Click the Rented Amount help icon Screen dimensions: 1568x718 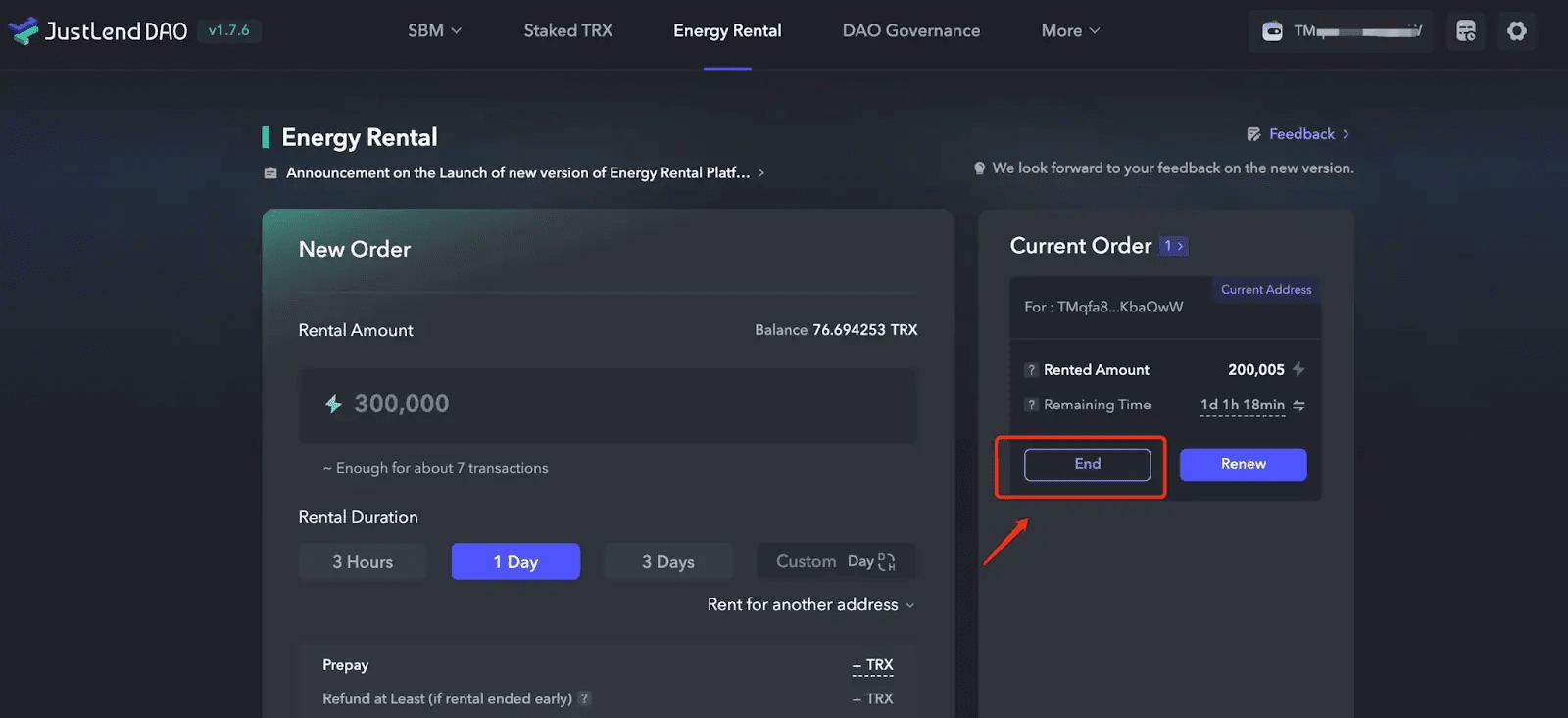coord(1031,370)
